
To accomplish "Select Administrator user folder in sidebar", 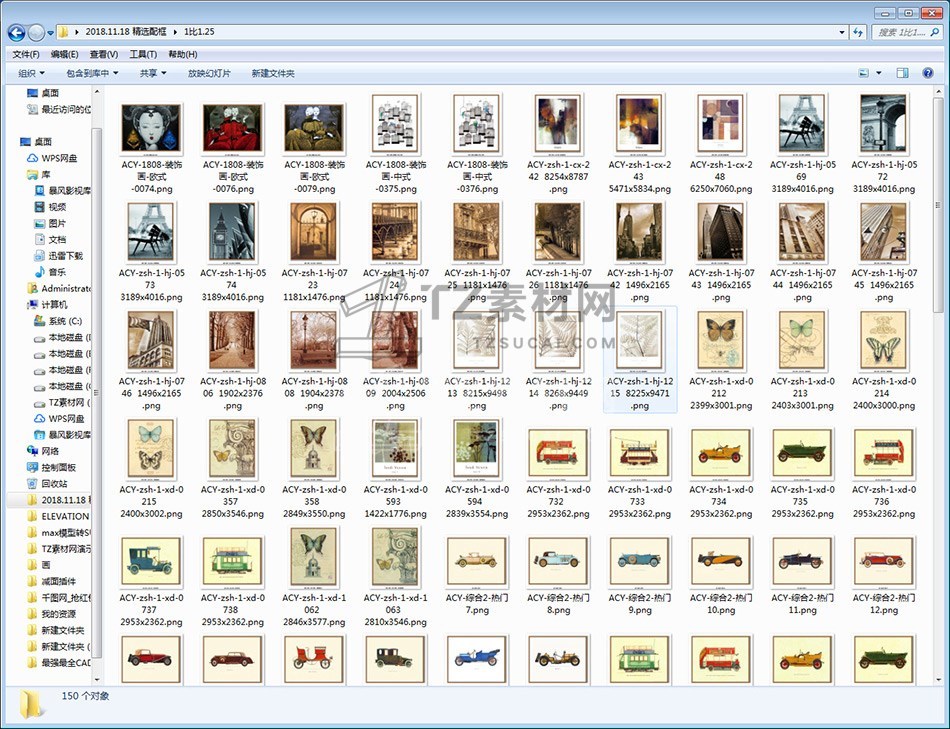I will (x=59, y=288).
